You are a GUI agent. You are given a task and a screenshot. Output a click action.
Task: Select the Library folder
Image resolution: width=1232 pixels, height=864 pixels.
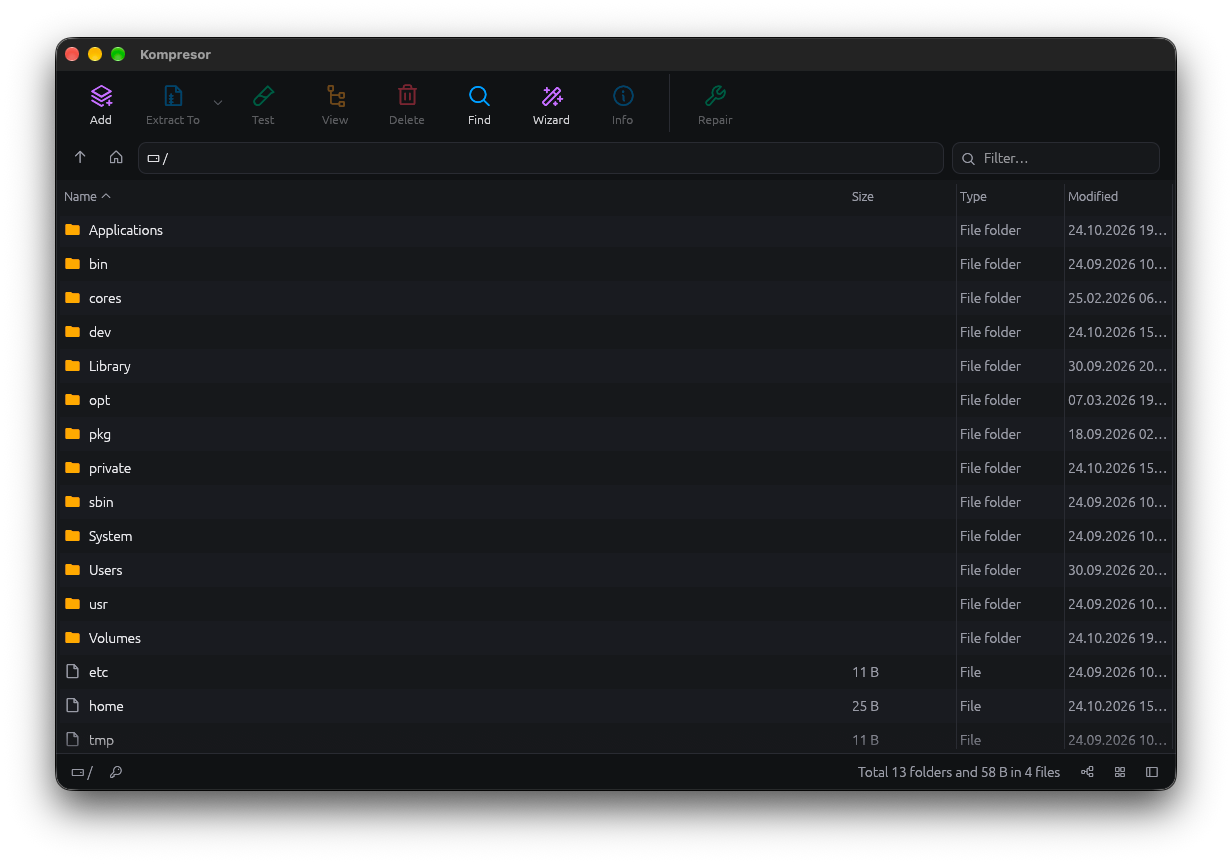(614, 366)
